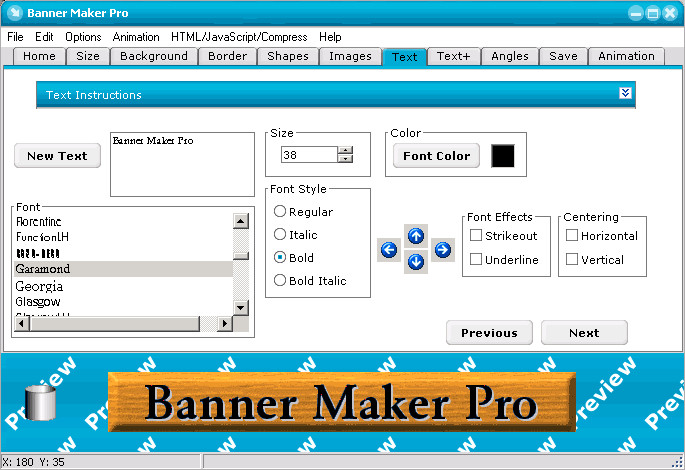Switch to the Animation tab

[x=626, y=56]
